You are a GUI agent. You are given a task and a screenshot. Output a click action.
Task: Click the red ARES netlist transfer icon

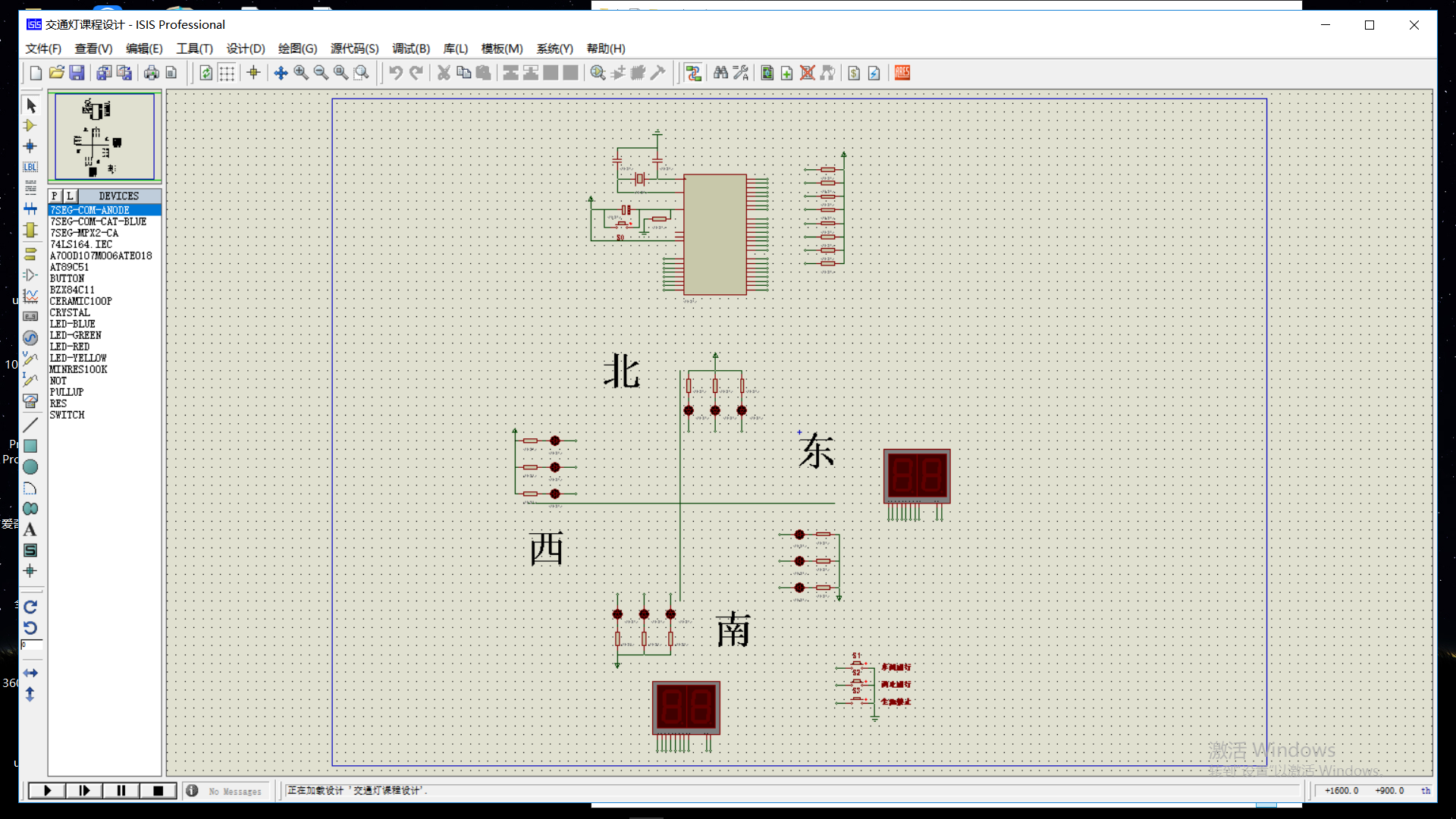[902, 73]
